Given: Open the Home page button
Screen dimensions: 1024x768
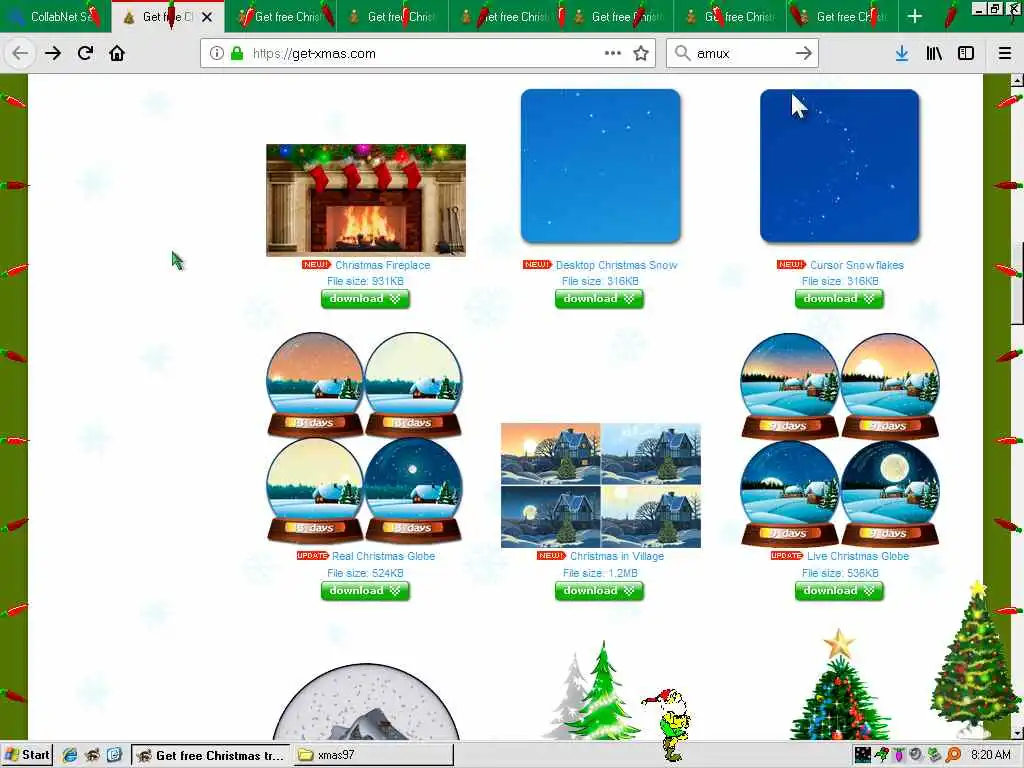Looking at the screenshot, I should click(117, 54).
